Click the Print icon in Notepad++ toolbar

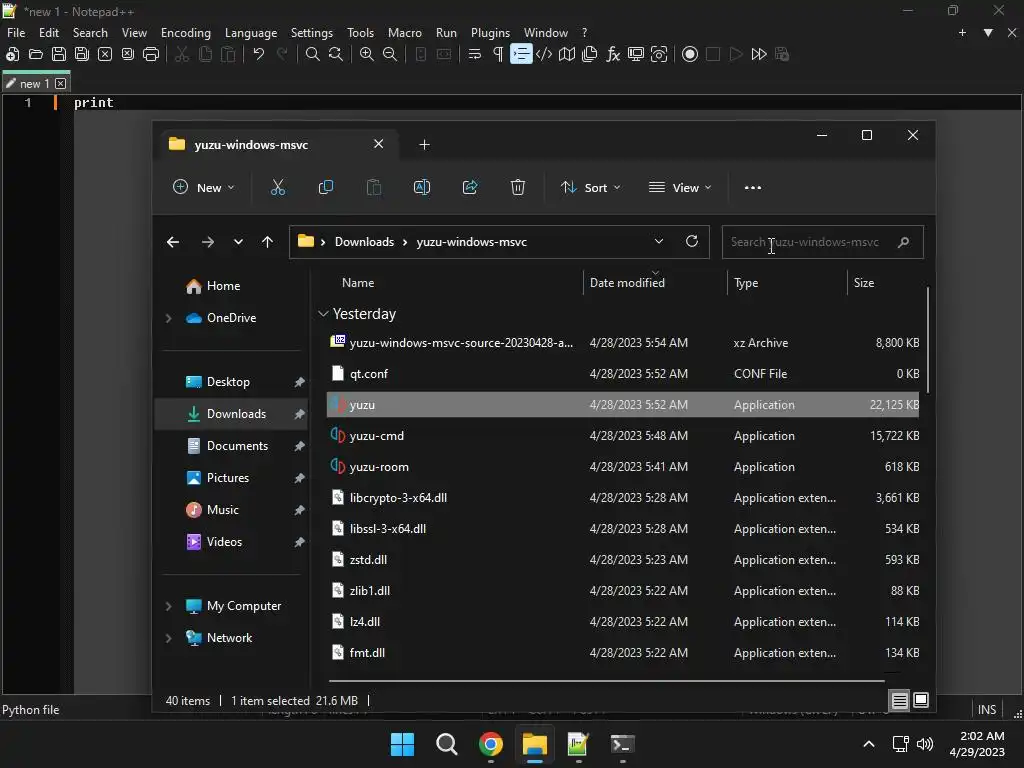[151, 54]
